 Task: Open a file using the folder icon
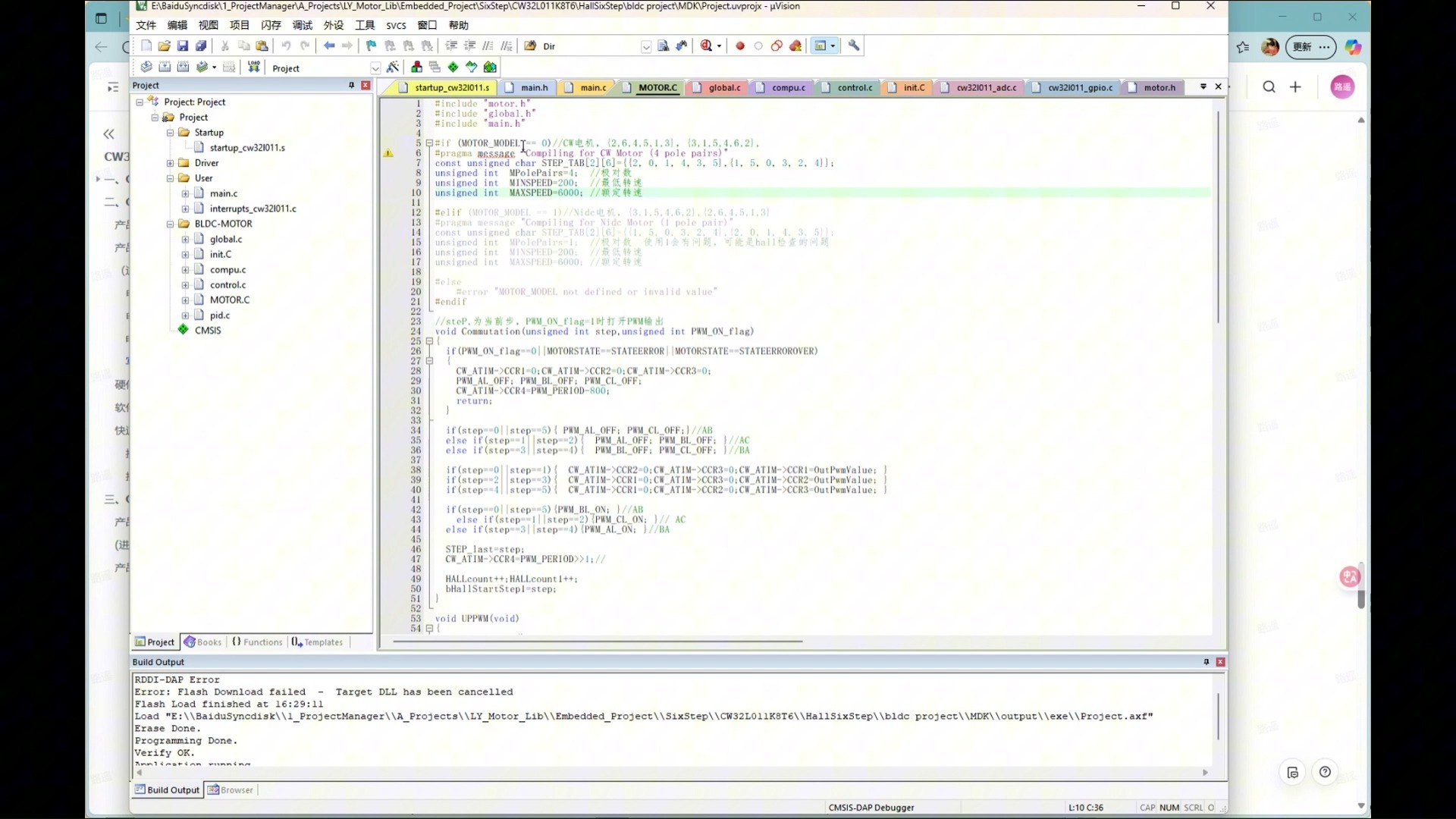pyautogui.click(x=164, y=45)
